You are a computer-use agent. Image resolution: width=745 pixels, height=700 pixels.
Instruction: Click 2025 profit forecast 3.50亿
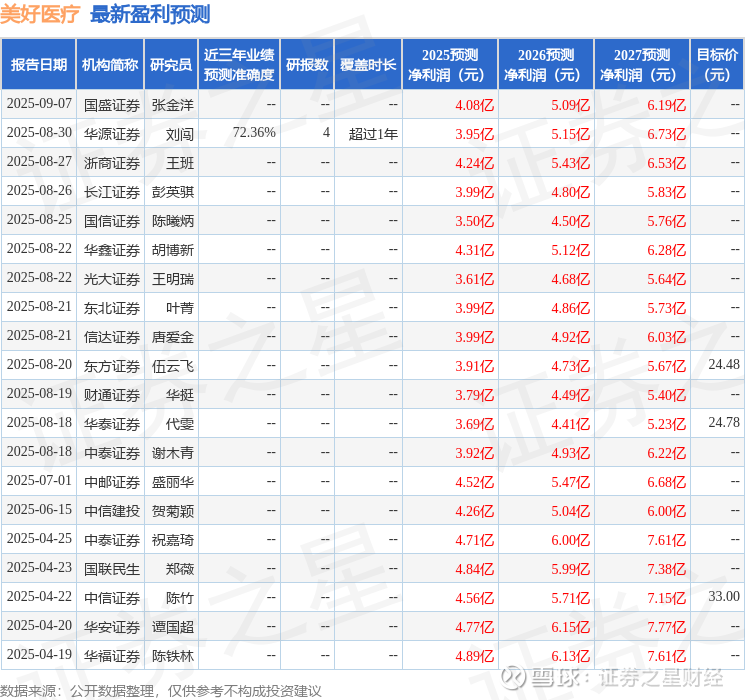474,221
